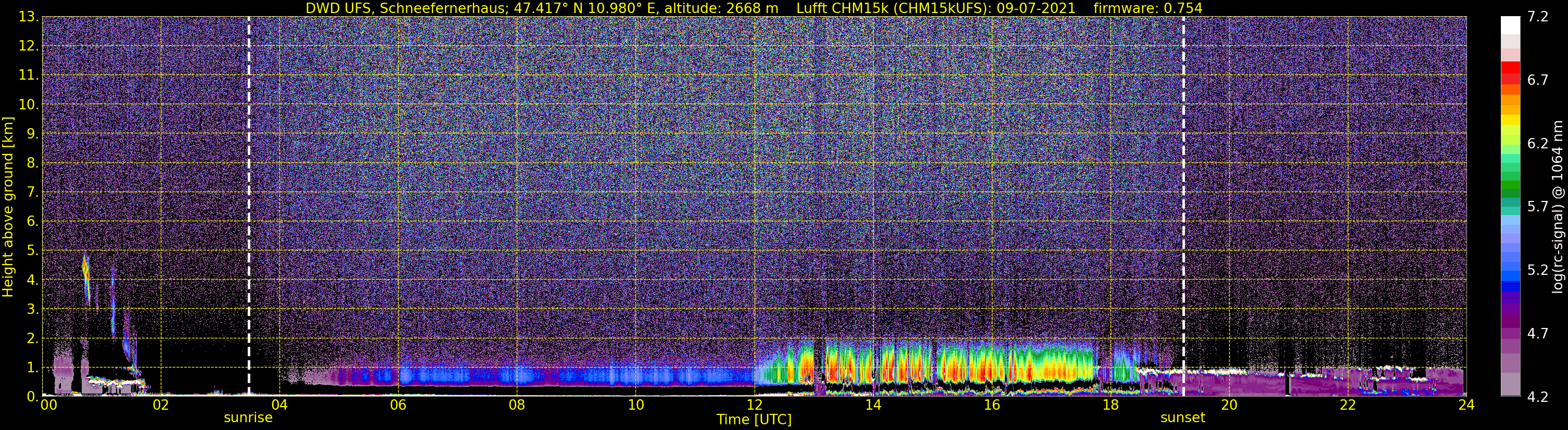The image size is (1568, 430).
Task: Click the time axis tick label 24
Action: (1467, 406)
